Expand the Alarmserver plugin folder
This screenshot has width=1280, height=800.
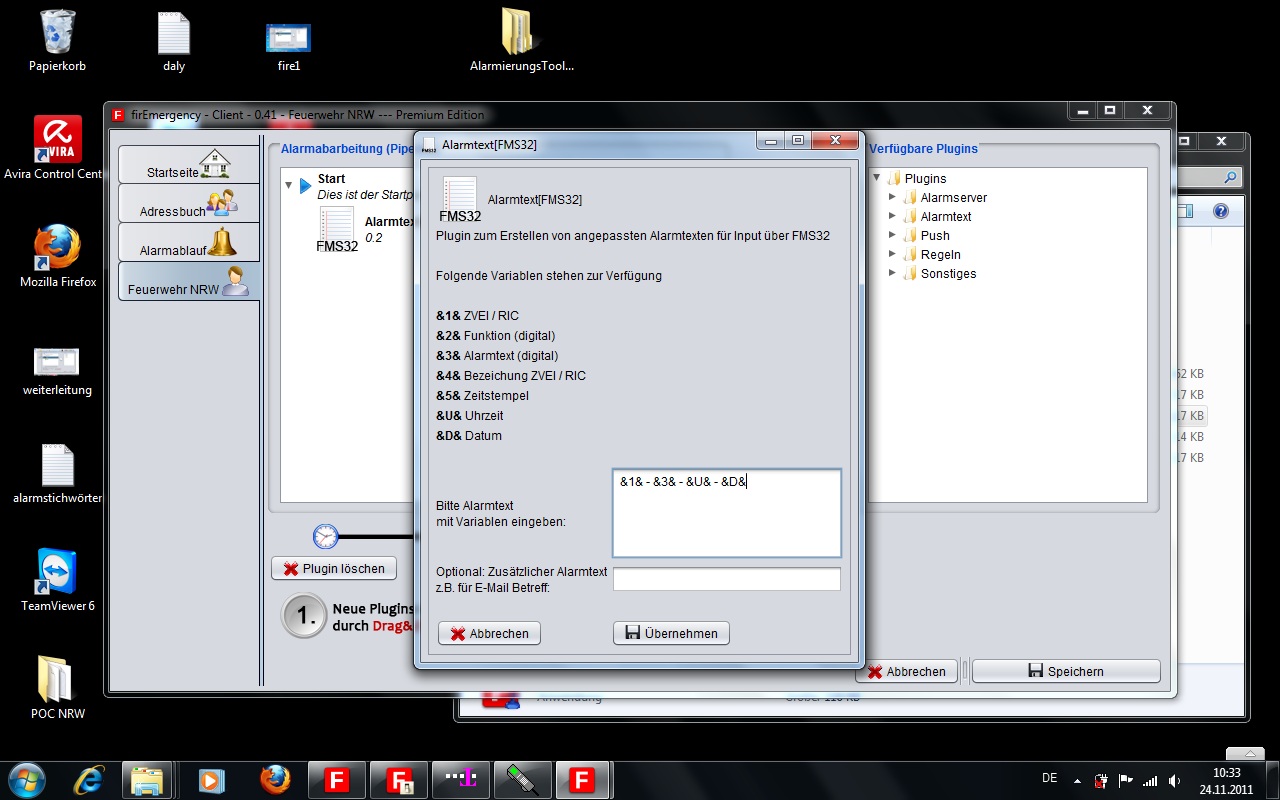pyautogui.click(x=893, y=198)
